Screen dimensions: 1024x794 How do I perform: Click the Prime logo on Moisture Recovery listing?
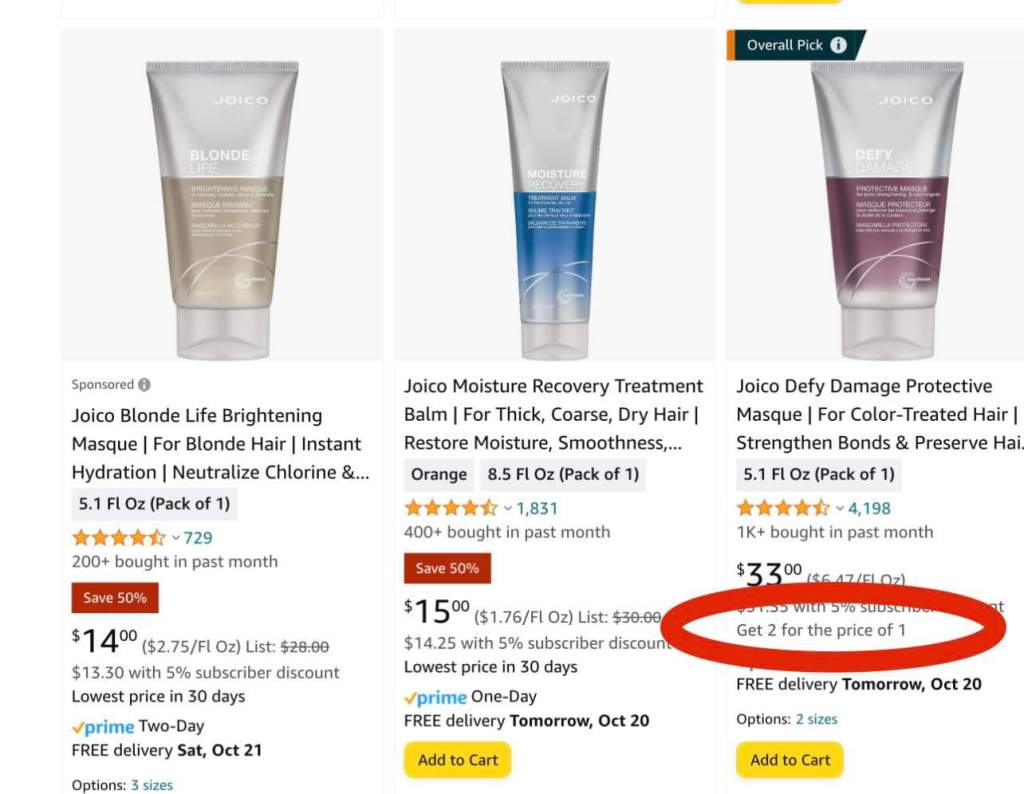435,698
